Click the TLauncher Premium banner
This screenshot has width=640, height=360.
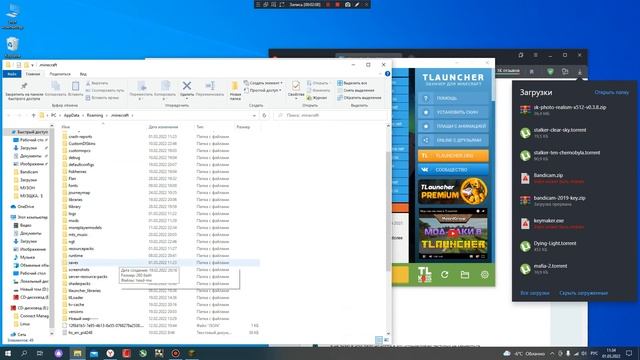coord(453,191)
